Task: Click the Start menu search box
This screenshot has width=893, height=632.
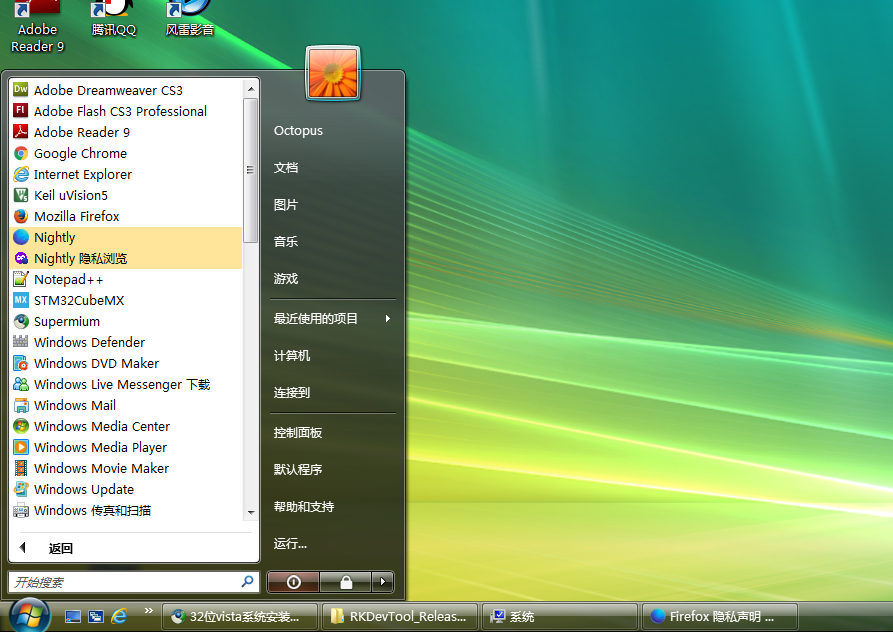Action: (125, 581)
